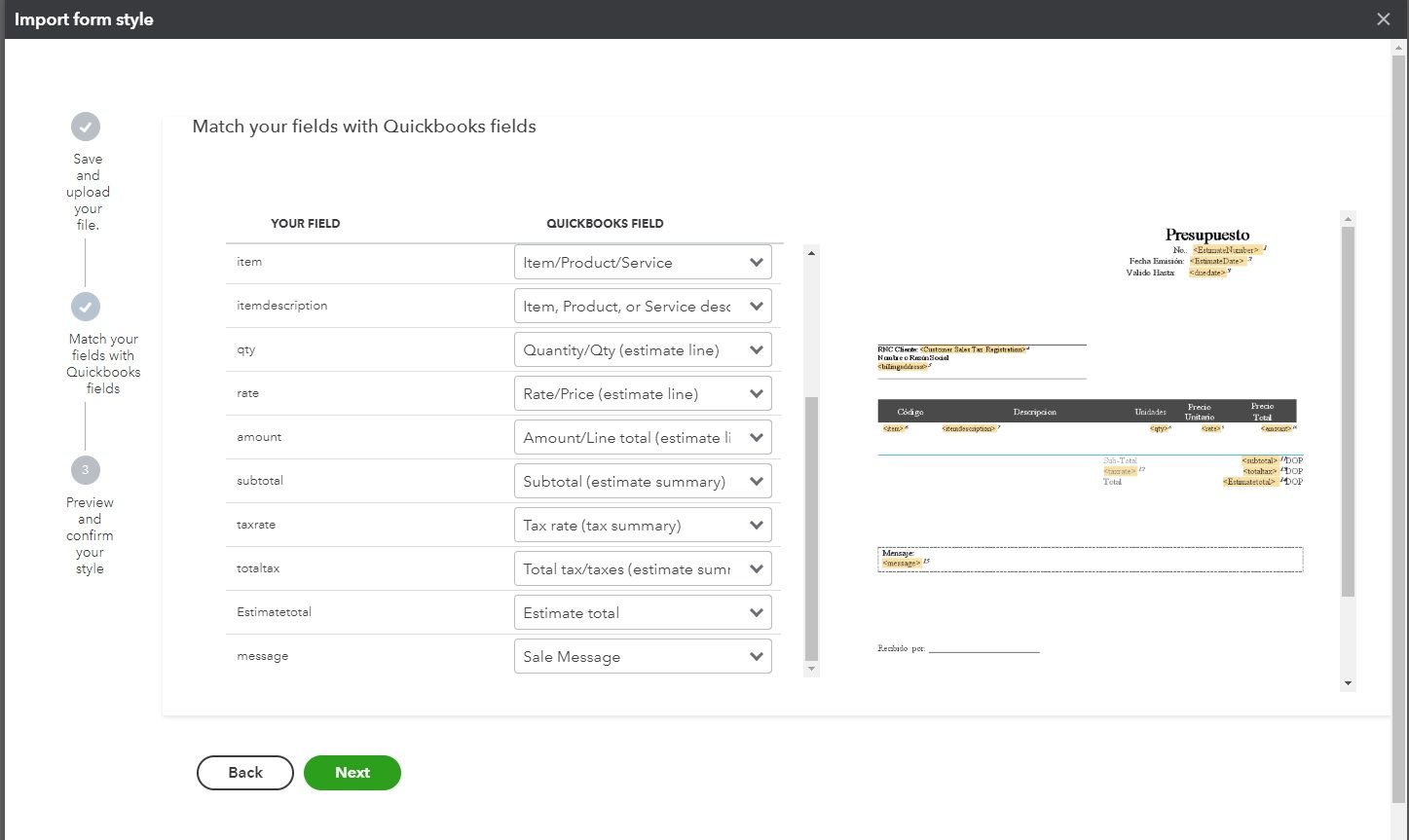Screen dimensions: 1409x840
Task: Open the Total tax/taxes dropdown
Action: pyautogui.click(x=643, y=568)
